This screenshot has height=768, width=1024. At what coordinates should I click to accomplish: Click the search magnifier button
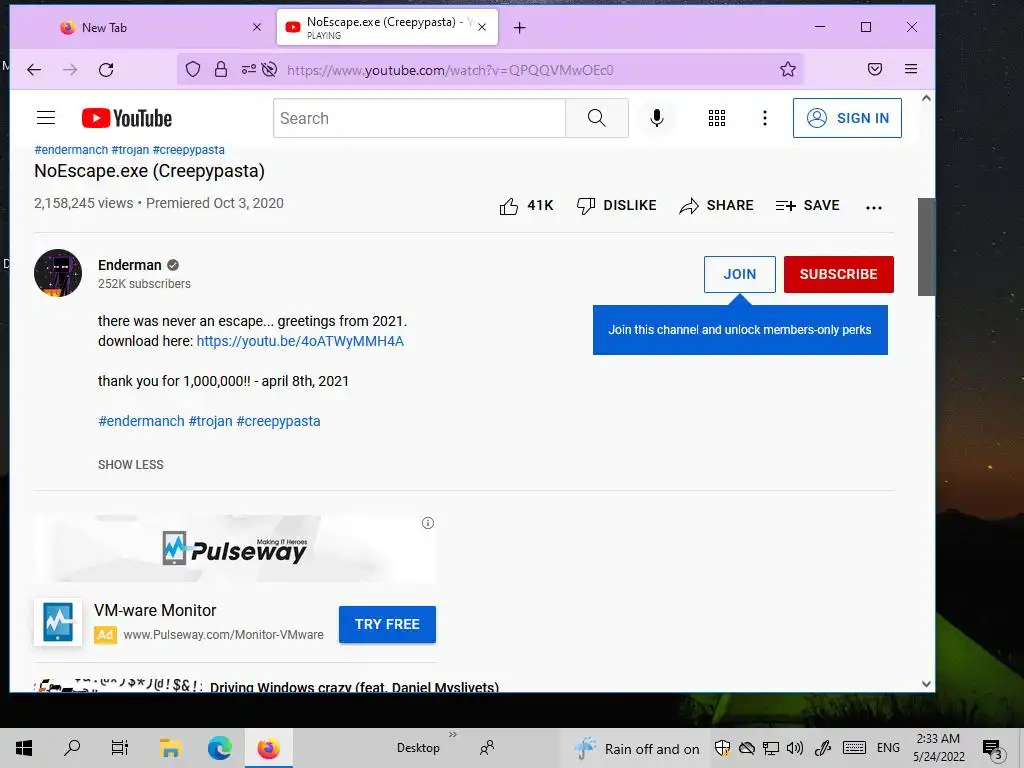tap(596, 118)
